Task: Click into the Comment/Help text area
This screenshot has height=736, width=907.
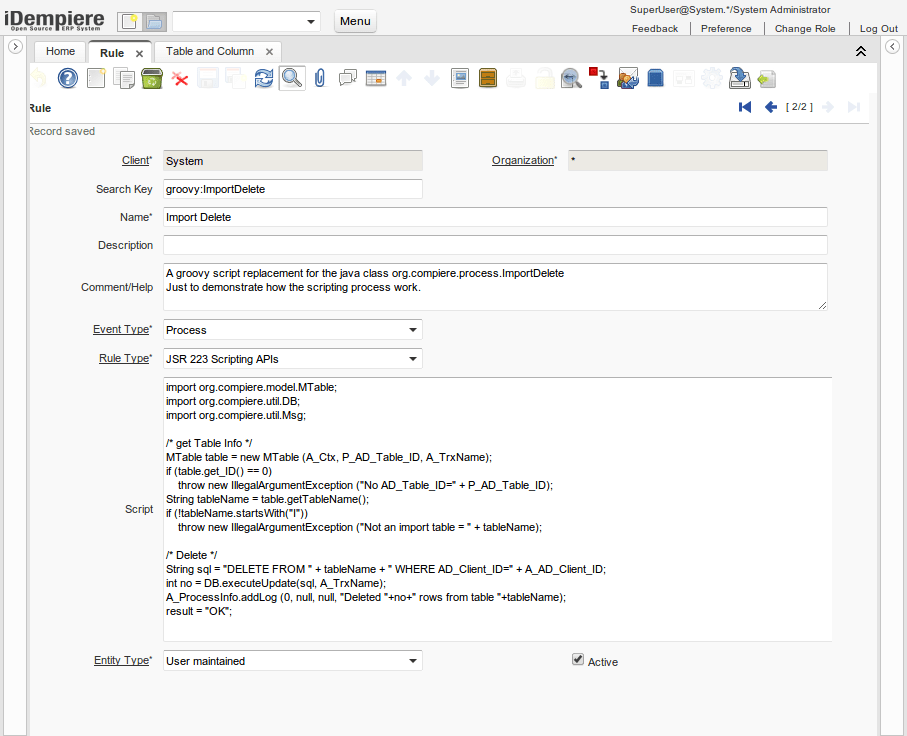Action: click(495, 287)
